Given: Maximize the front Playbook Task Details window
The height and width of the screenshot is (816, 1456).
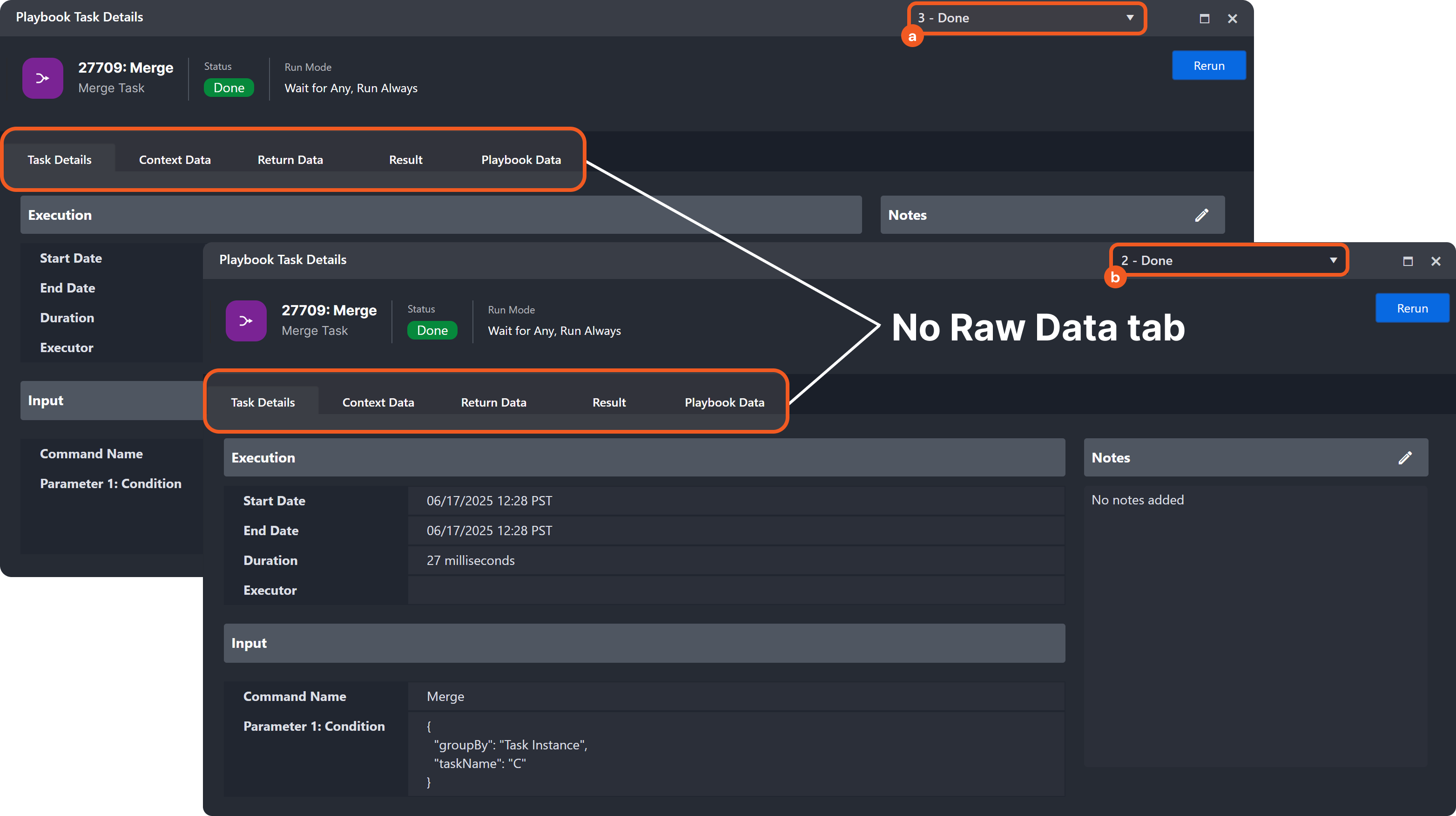Looking at the screenshot, I should pyautogui.click(x=1408, y=261).
